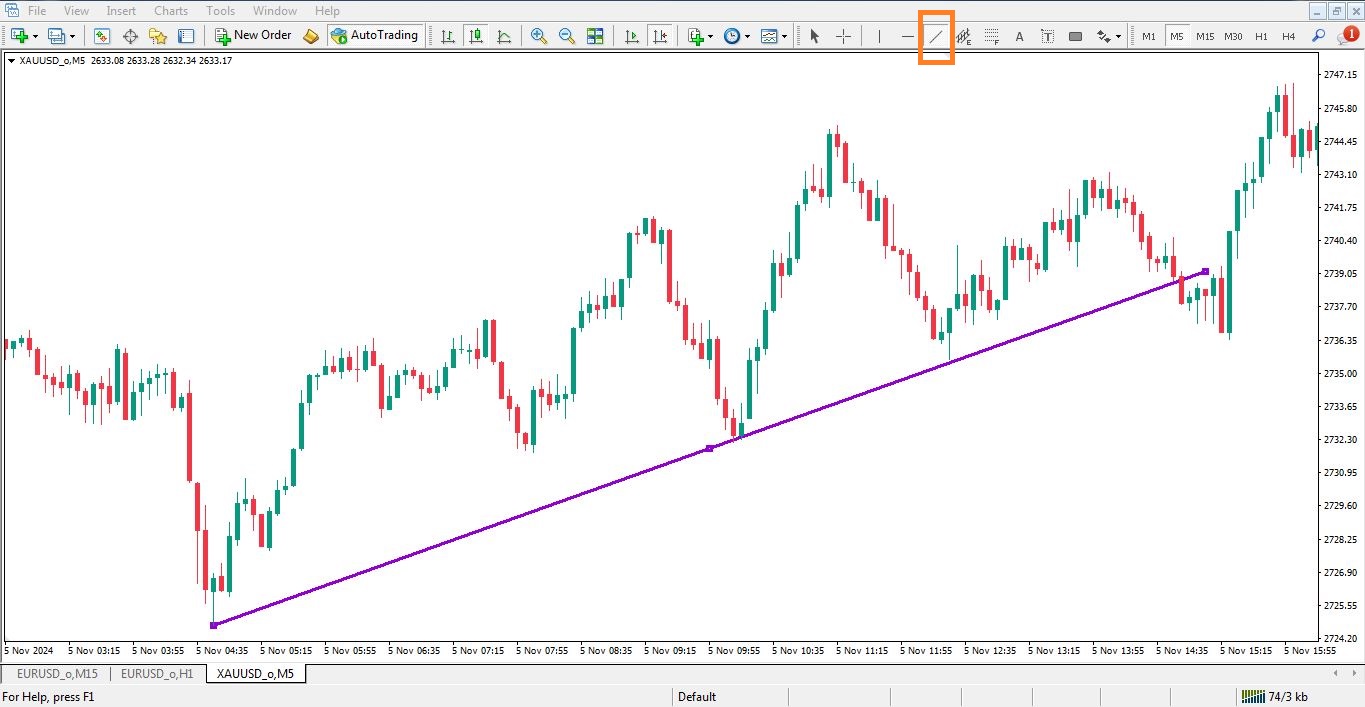Screen dimensions: 1365x707
Task: Expand the Periodicity clock dropdown arrow
Action: coord(747,36)
